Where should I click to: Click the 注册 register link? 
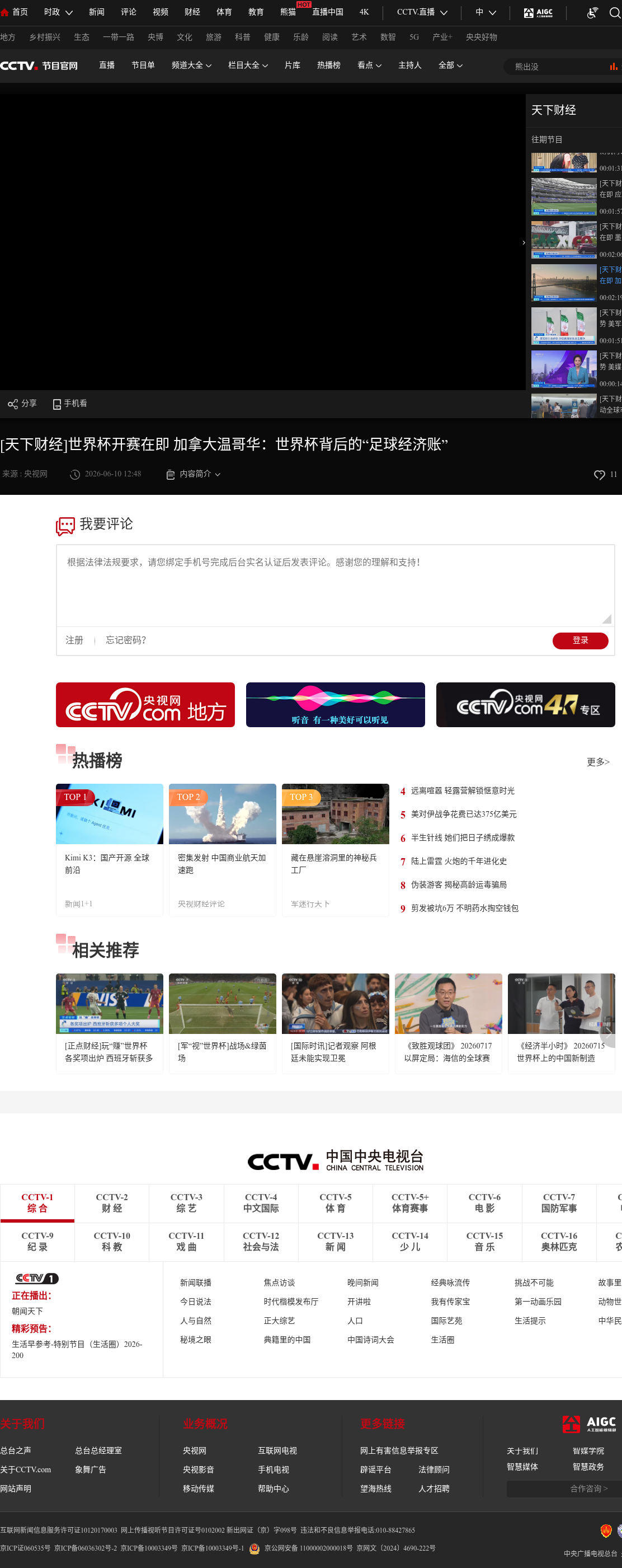(74, 640)
